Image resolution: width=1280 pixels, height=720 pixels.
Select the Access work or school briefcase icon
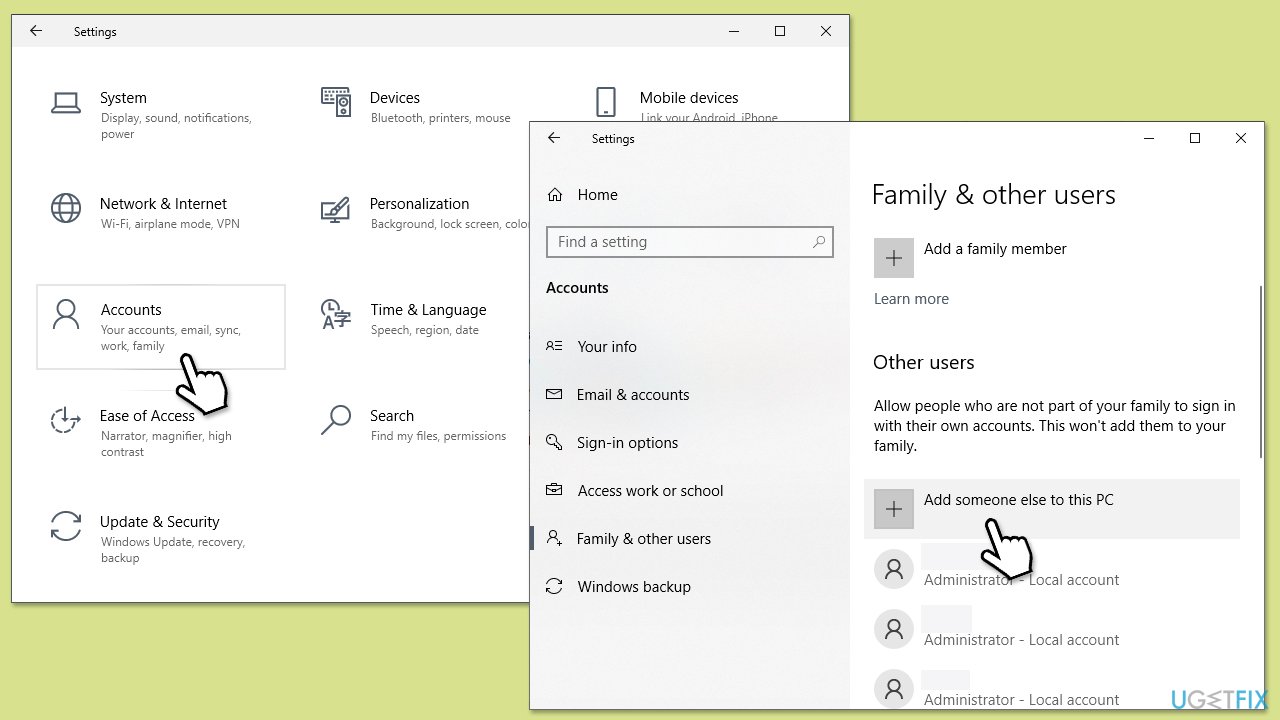coord(554,490)
